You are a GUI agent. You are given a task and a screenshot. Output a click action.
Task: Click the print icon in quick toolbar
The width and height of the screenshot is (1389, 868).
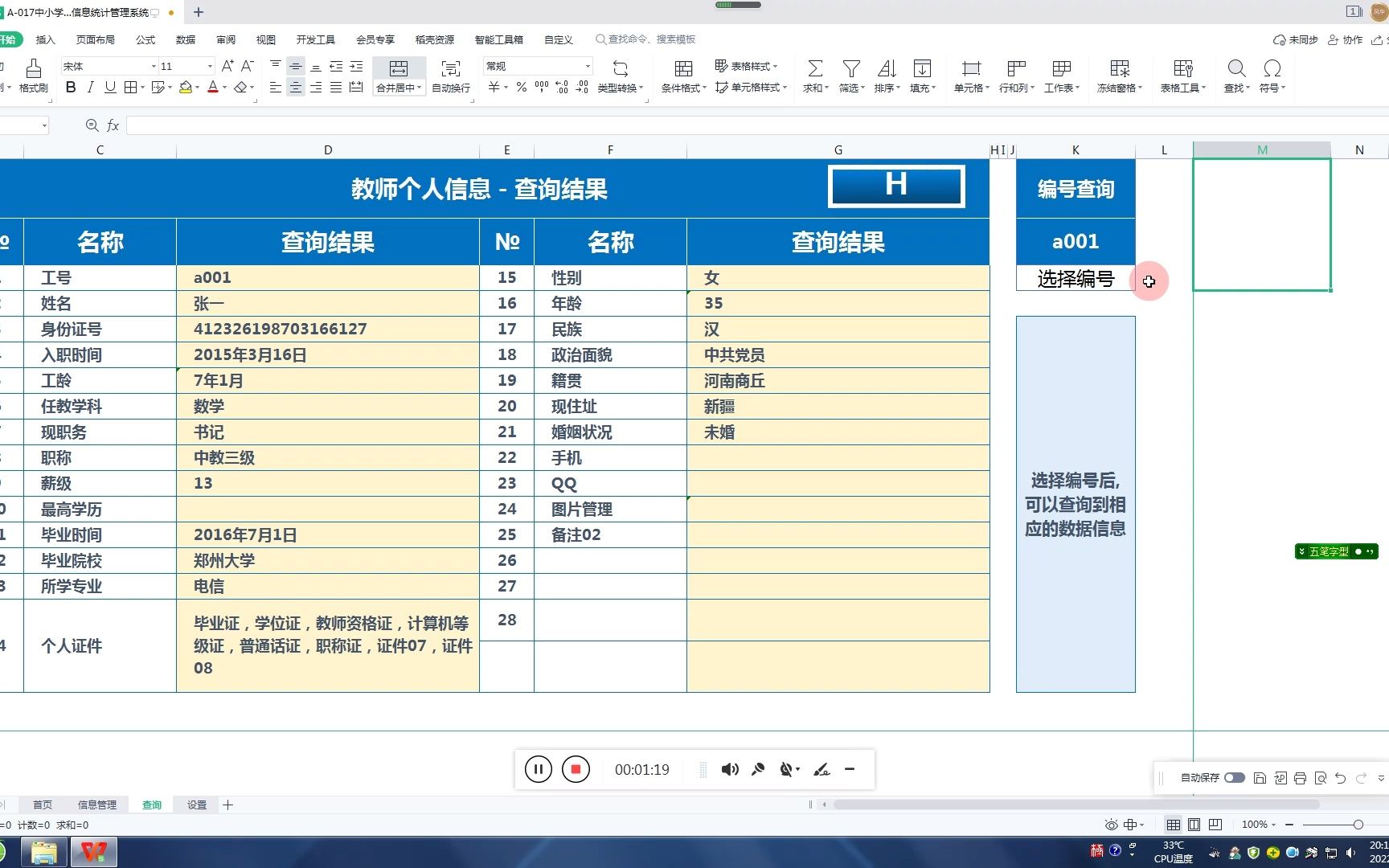(1300, 778)
